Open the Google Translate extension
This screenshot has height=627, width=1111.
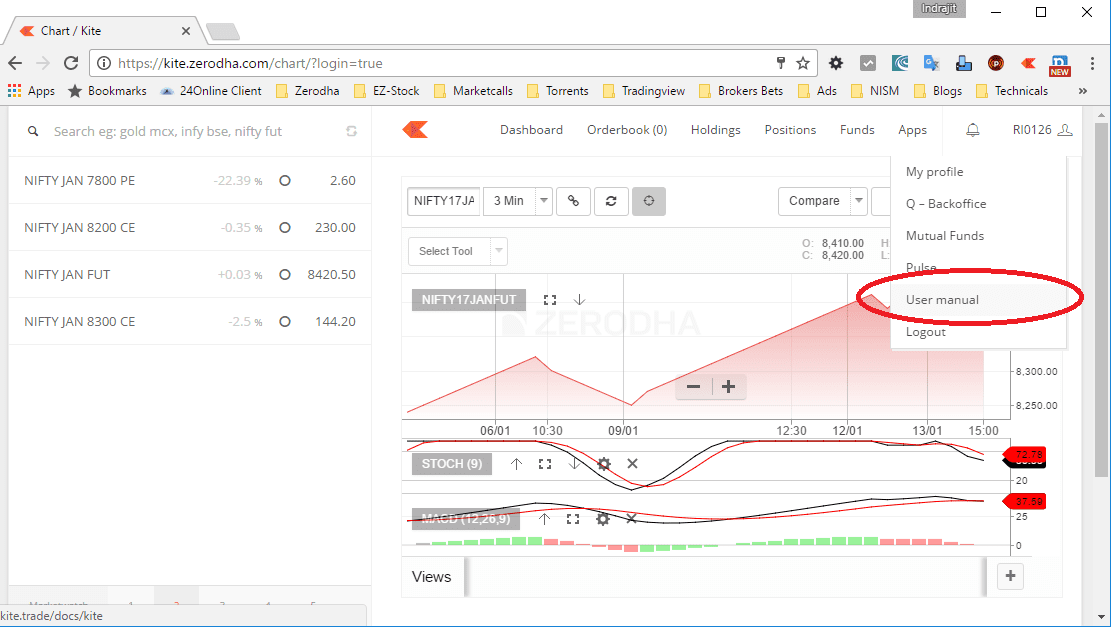click(931, 63)
